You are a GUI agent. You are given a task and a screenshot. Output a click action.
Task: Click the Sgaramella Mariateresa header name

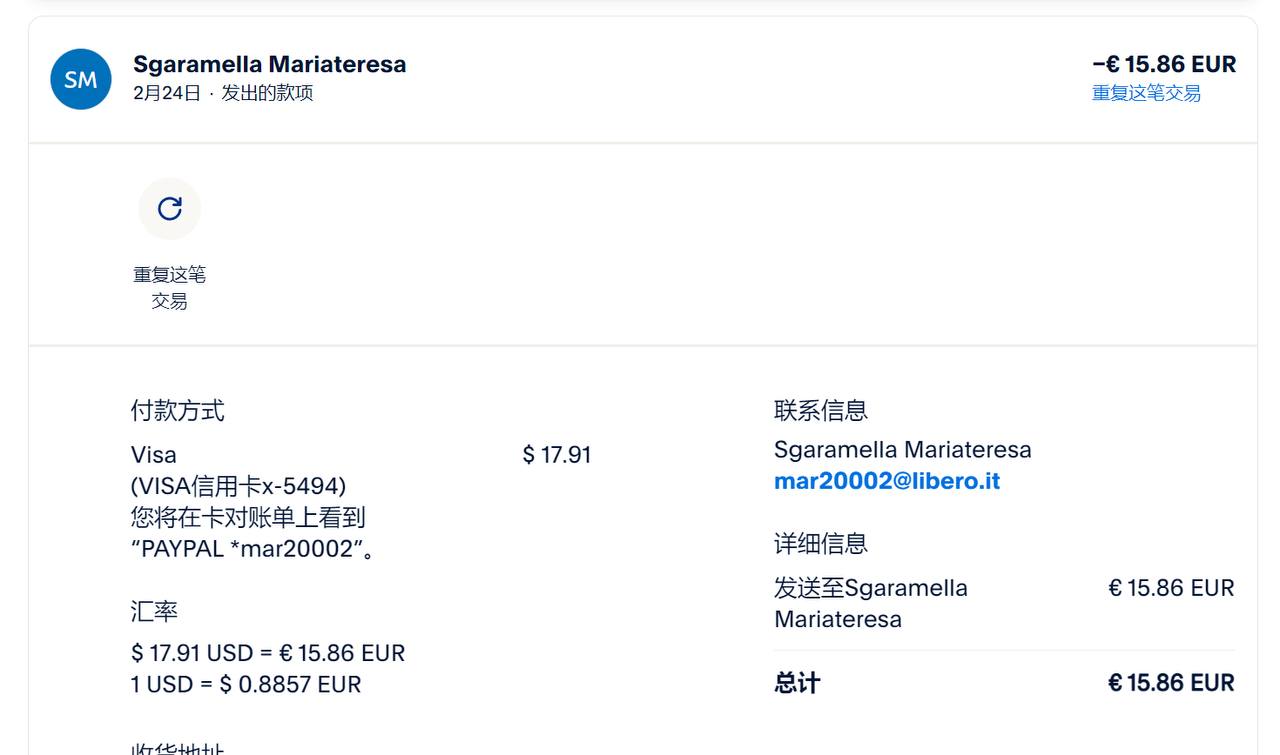(269, 64)
